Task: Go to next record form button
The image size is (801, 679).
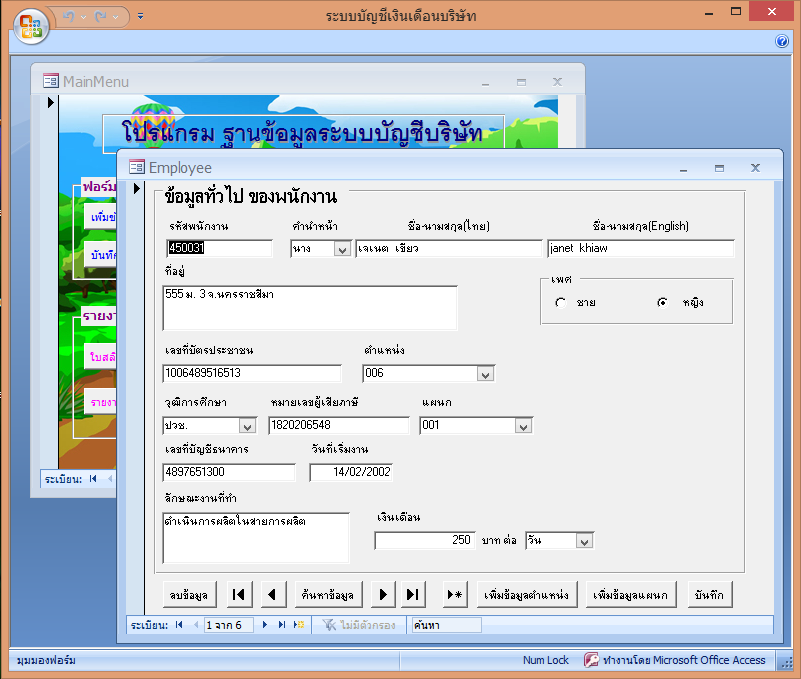Action: tap(383, 594)
